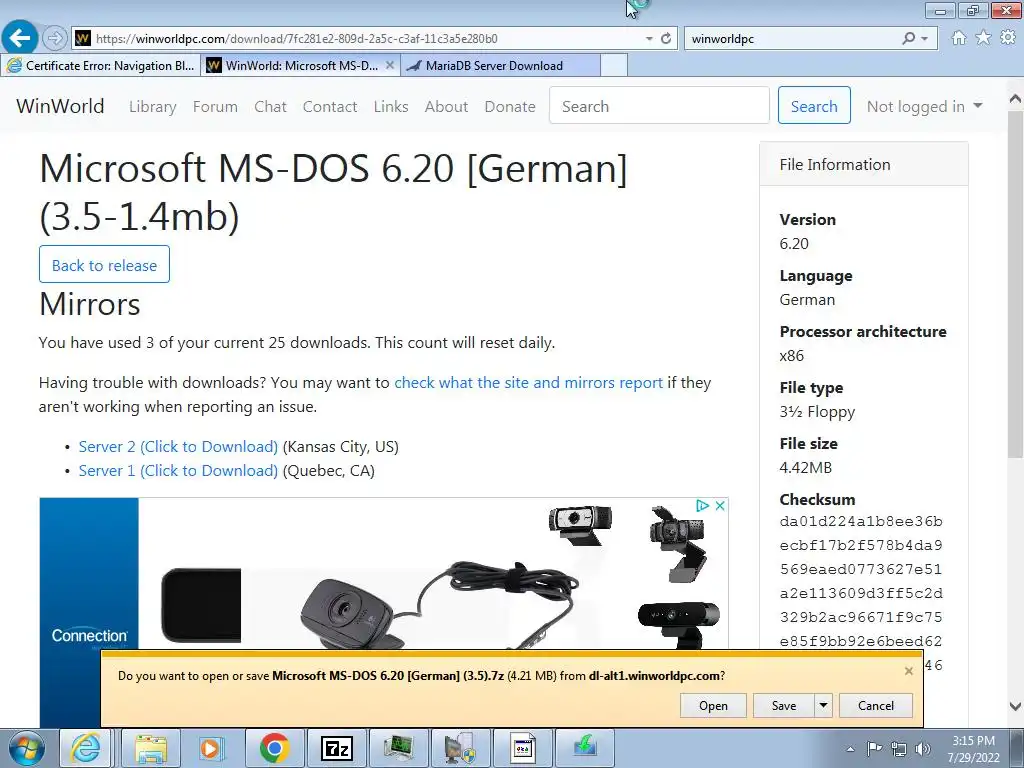Refresh the page using the reload icon
This screenshot has width=1024, height=768.
click(x=665, y=39)
